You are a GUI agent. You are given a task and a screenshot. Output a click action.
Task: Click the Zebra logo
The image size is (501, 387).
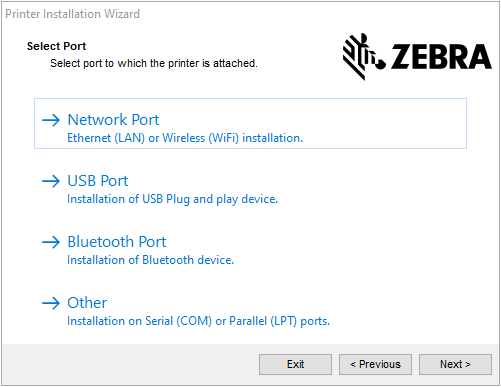point(417,57)
